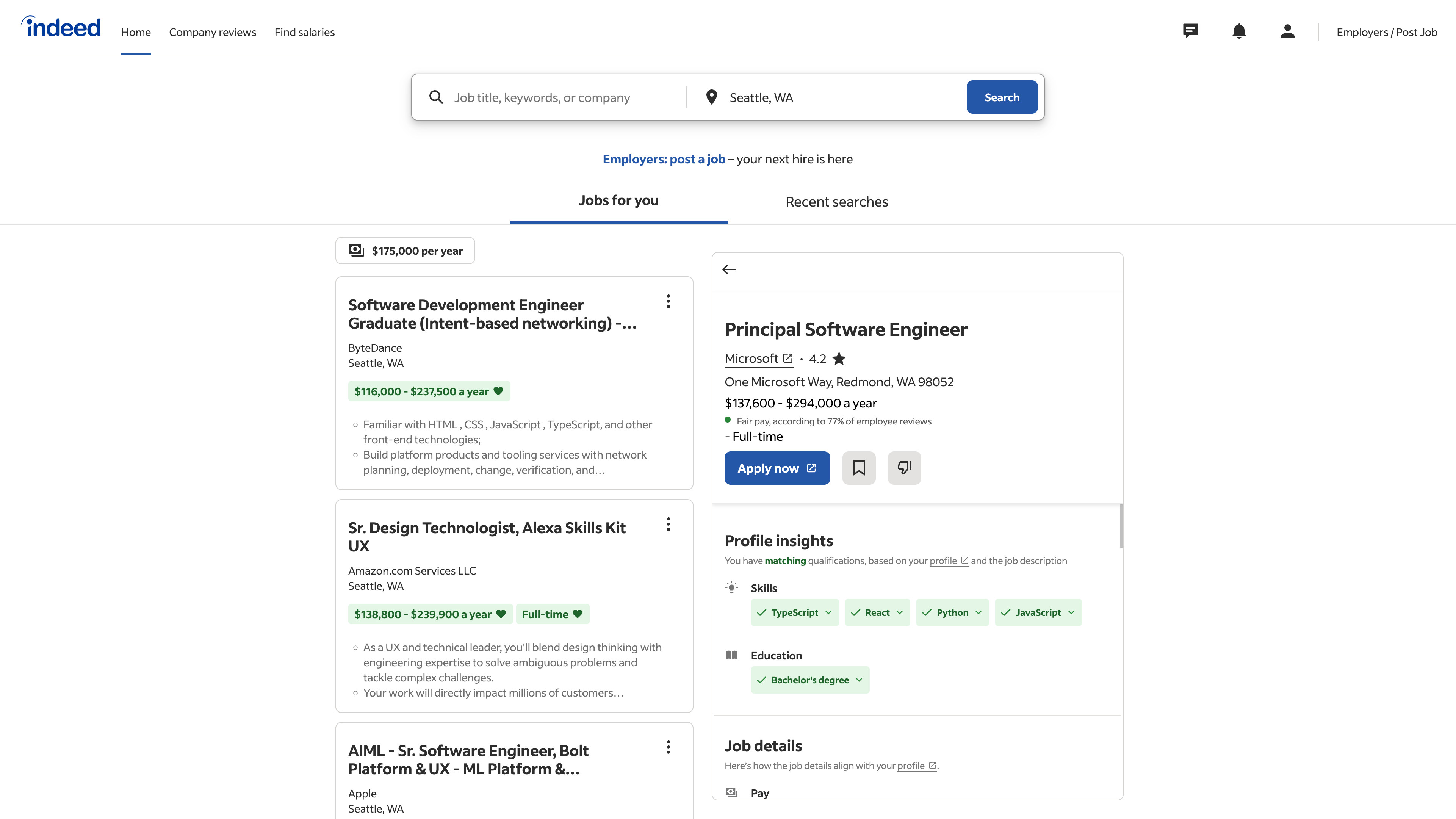Viewport: 1456px width, 819px height.
Task: Save the job with the bookmark icon
Action: [x=859, y=468]
